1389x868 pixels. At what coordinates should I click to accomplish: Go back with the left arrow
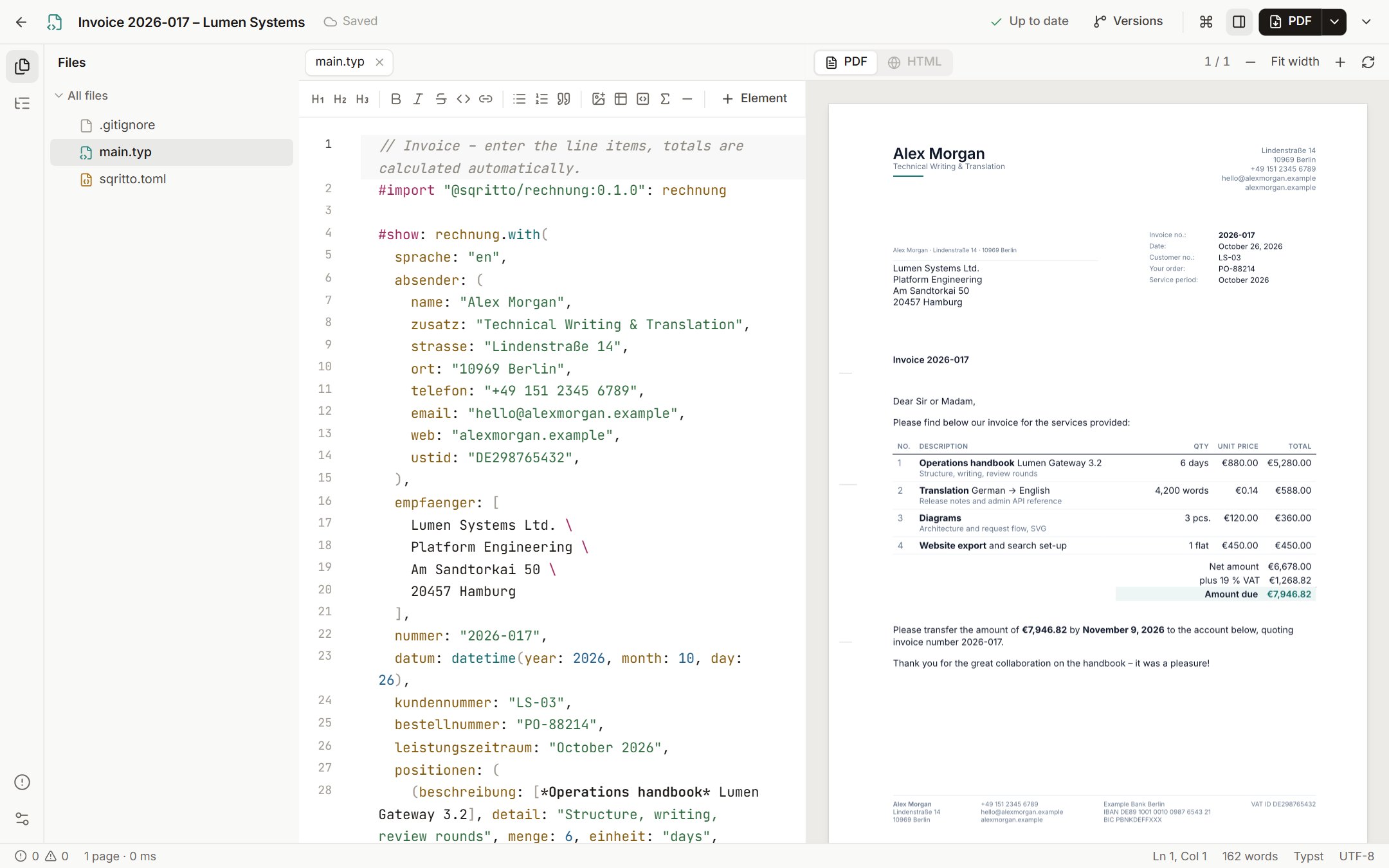(21, 22)
